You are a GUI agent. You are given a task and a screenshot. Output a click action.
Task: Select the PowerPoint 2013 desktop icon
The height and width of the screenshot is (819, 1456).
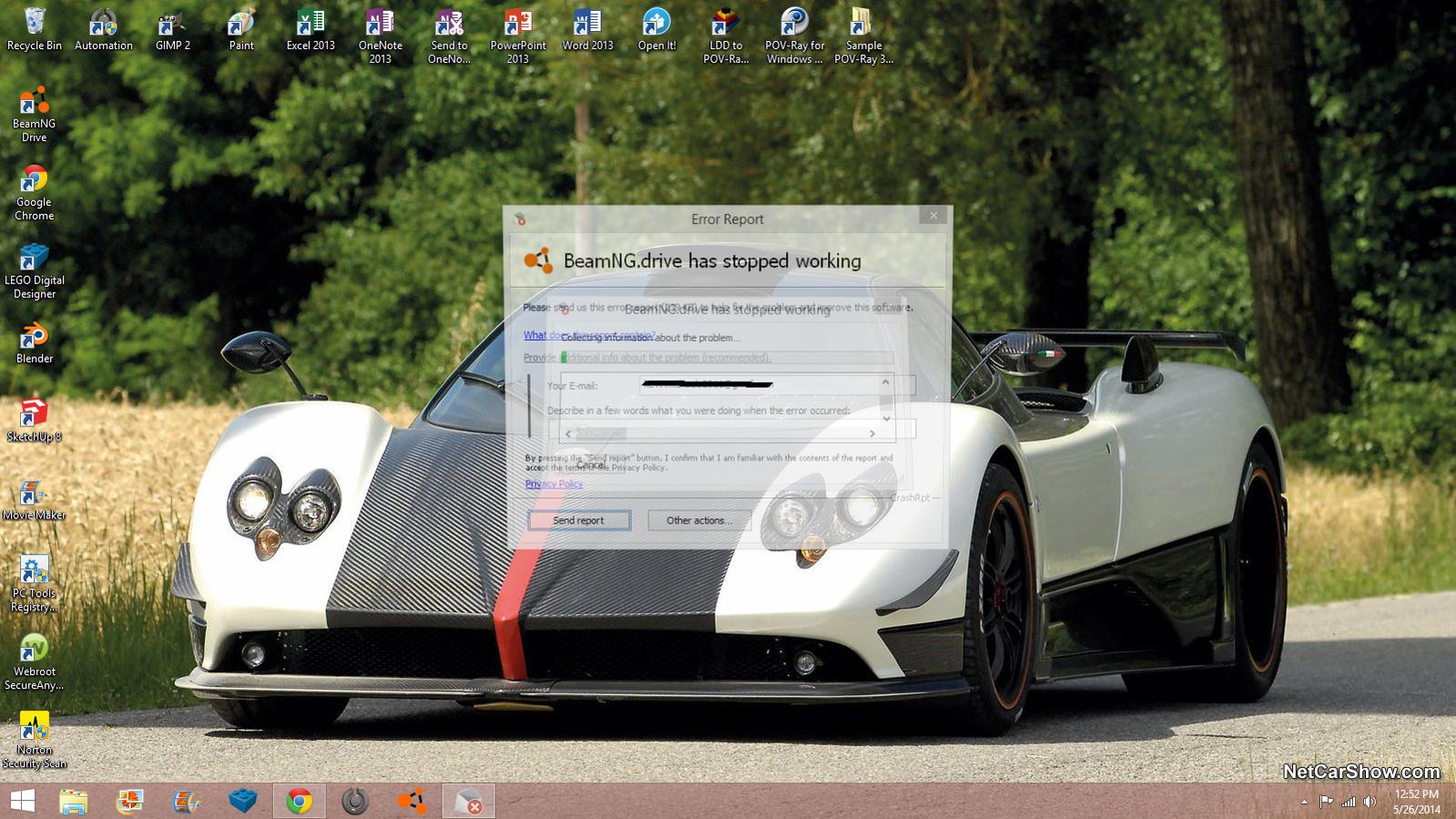[518, 36]
